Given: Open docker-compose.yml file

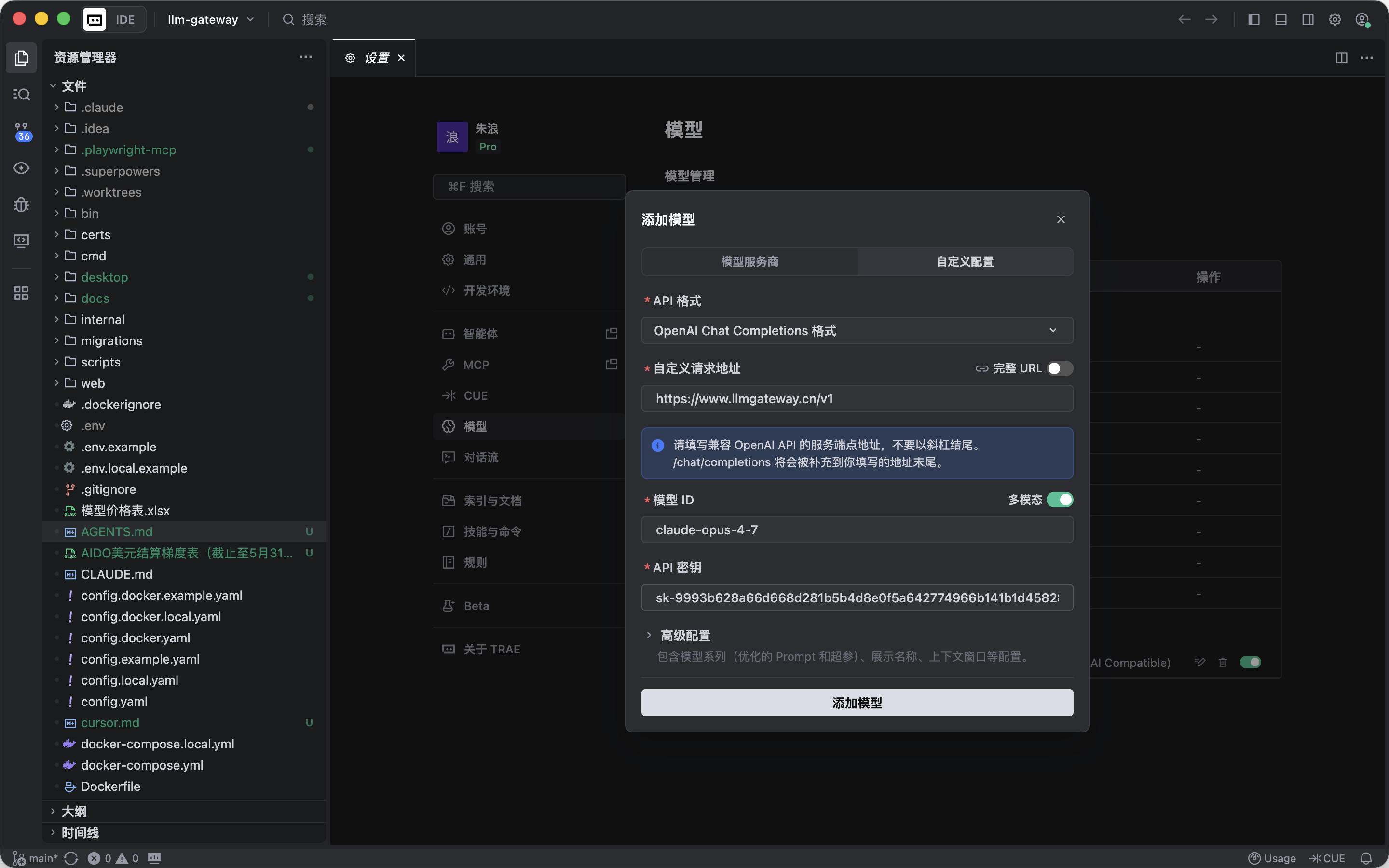Looking at the screenshot, I should pyautogui.click(x=184, y=765).
